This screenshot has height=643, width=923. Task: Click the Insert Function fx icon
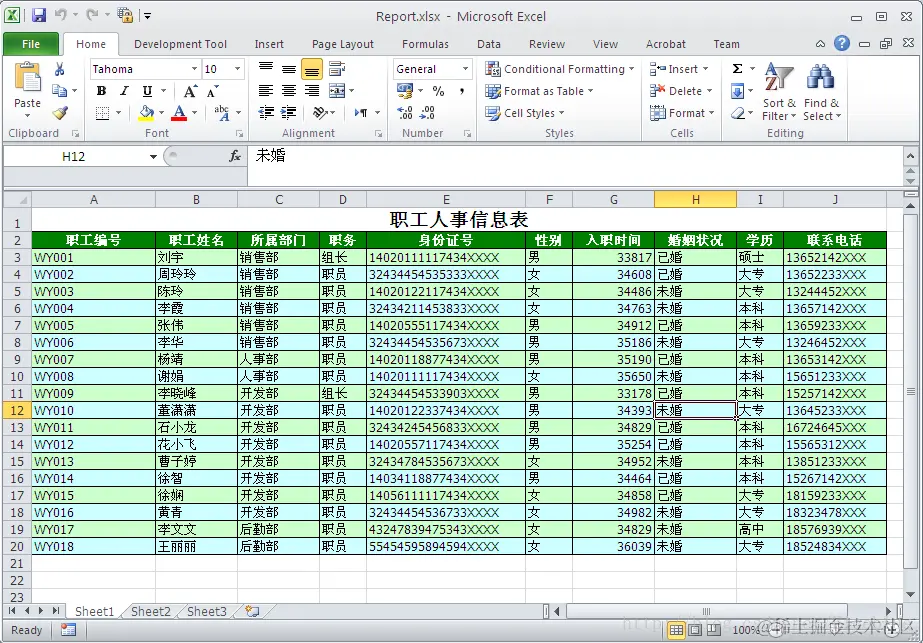point(235,156)
